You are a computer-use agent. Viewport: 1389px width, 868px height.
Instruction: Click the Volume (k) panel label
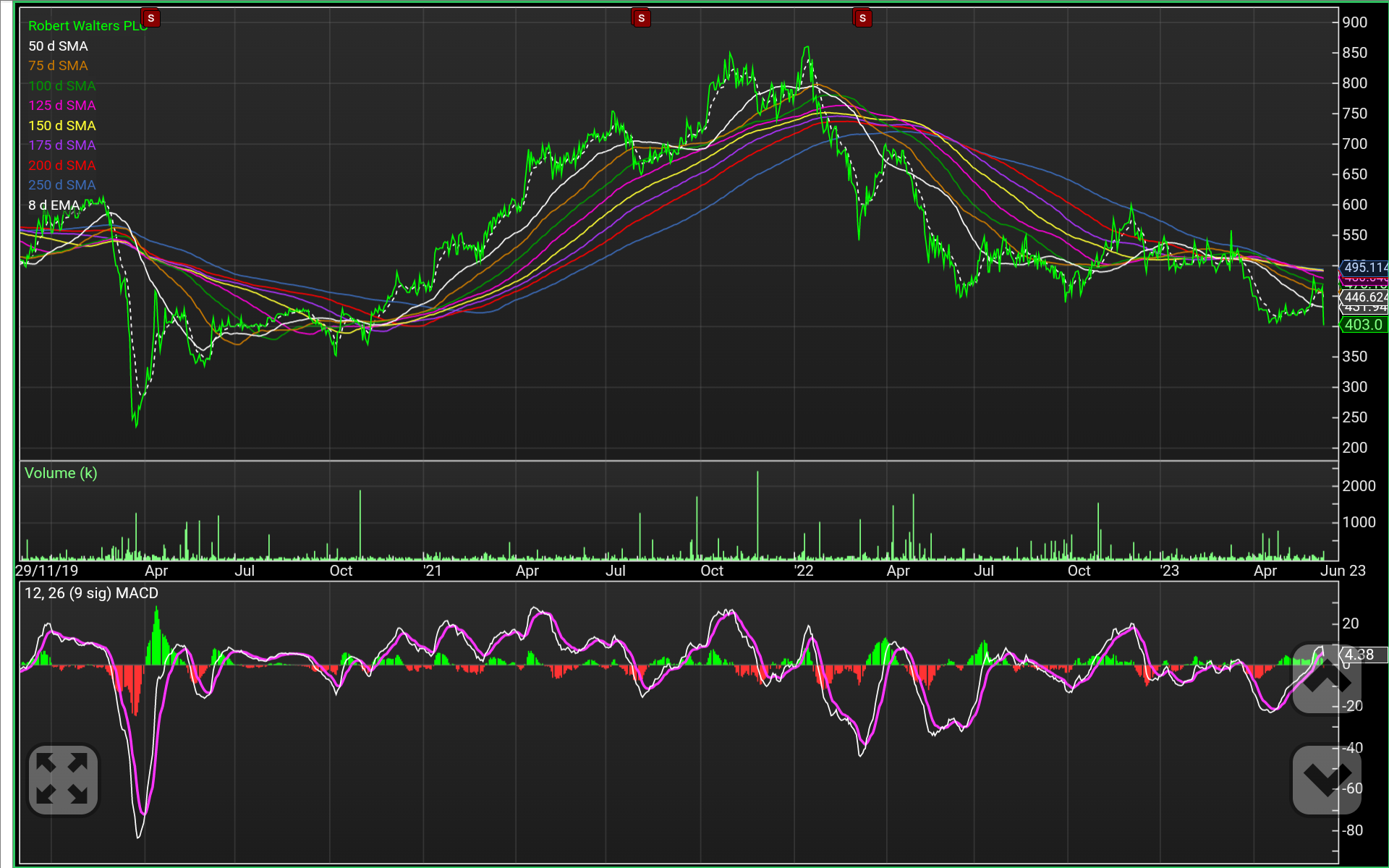(x=61, y=473)
